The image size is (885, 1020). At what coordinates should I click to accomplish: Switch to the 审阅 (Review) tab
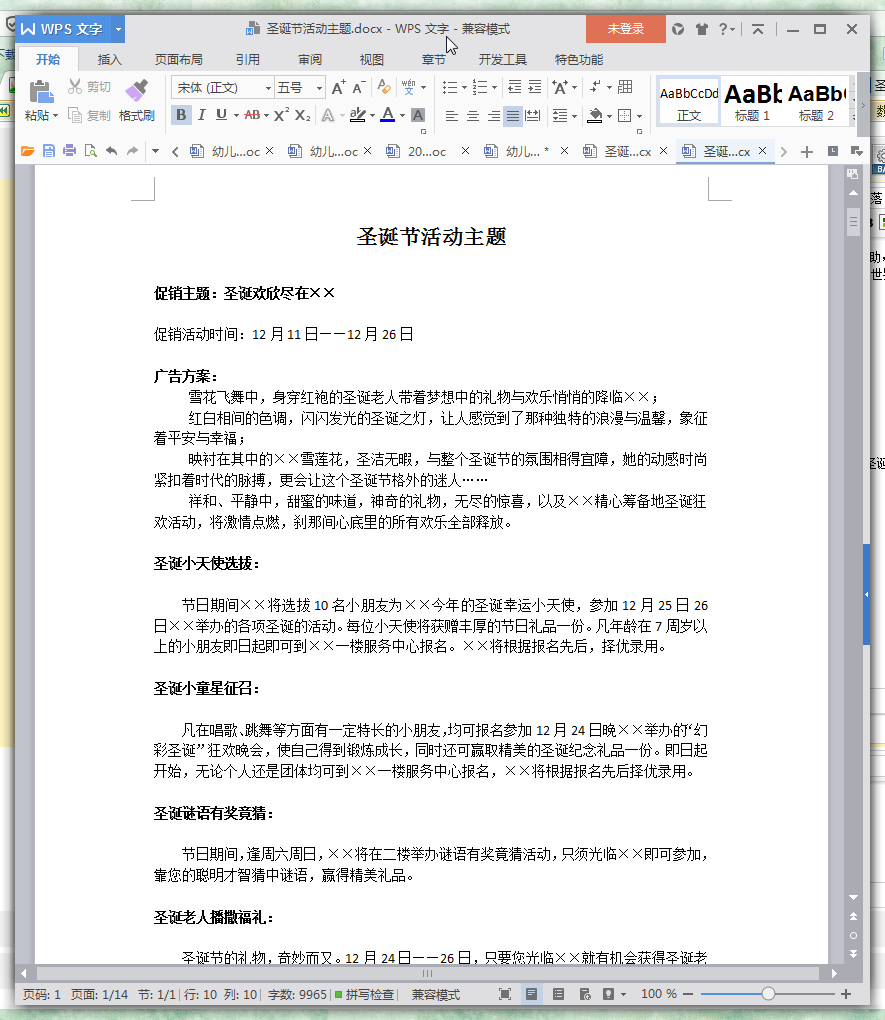[x=310, y=60]
